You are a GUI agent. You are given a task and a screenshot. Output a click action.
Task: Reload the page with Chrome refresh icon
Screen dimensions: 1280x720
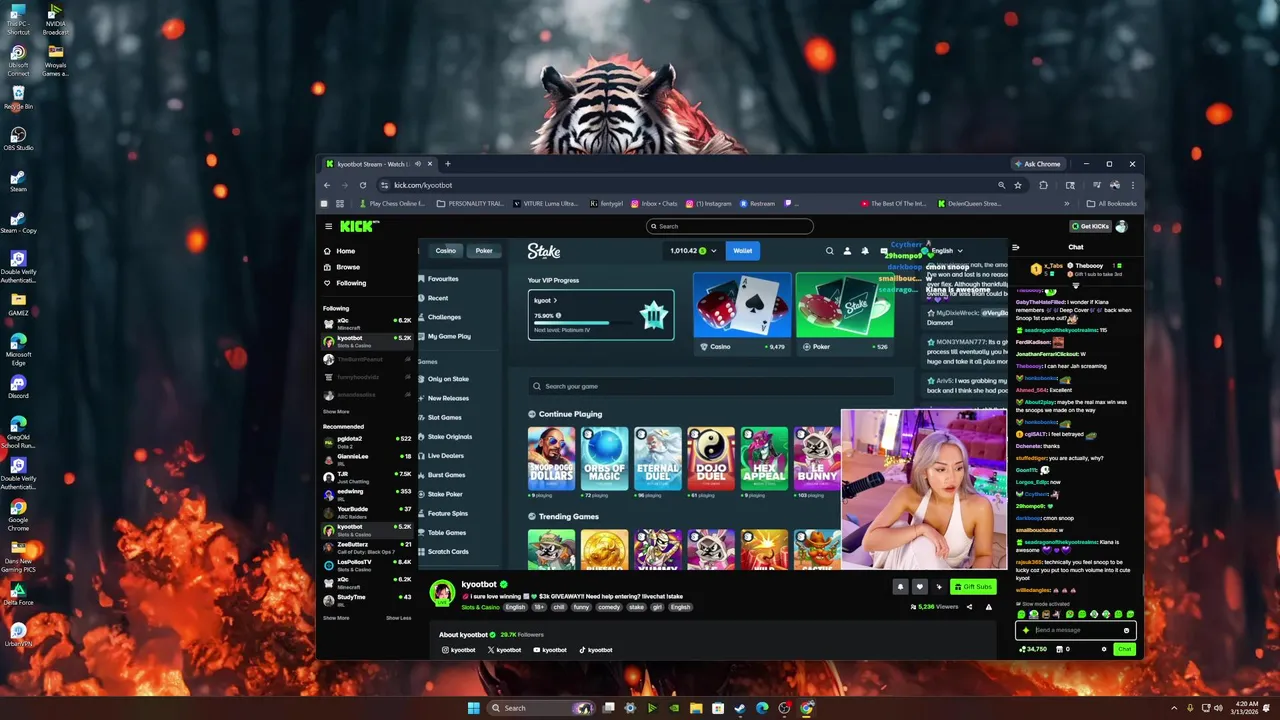coord(362,185)
